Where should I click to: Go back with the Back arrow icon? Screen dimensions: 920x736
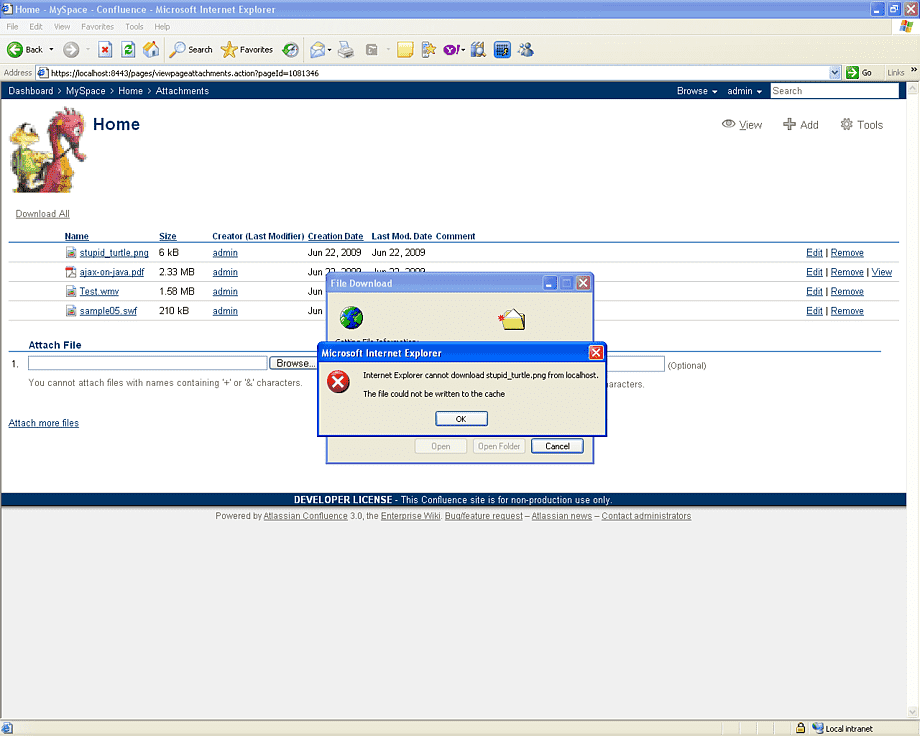15,50
